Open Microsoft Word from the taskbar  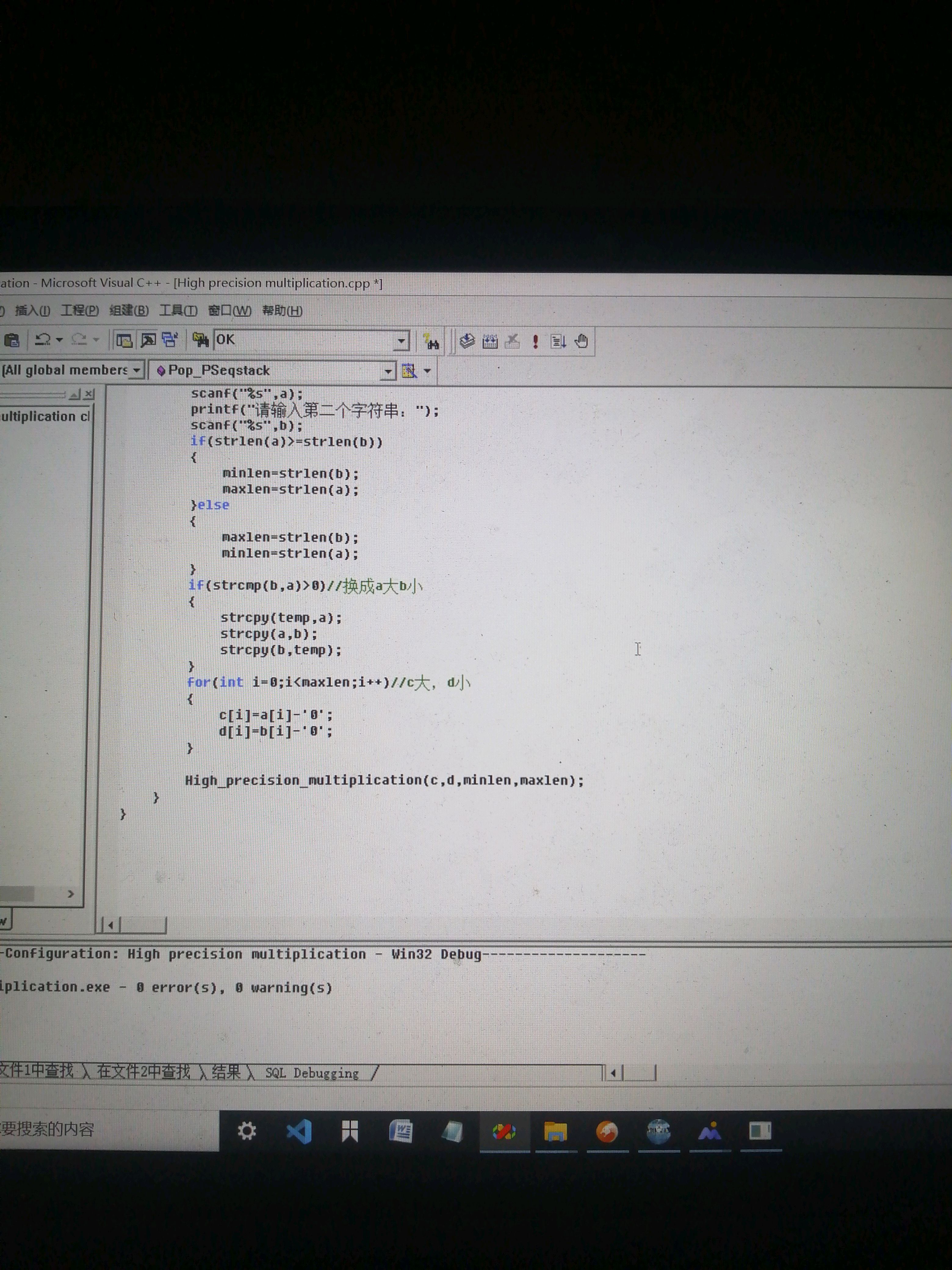click(401, 1132)
